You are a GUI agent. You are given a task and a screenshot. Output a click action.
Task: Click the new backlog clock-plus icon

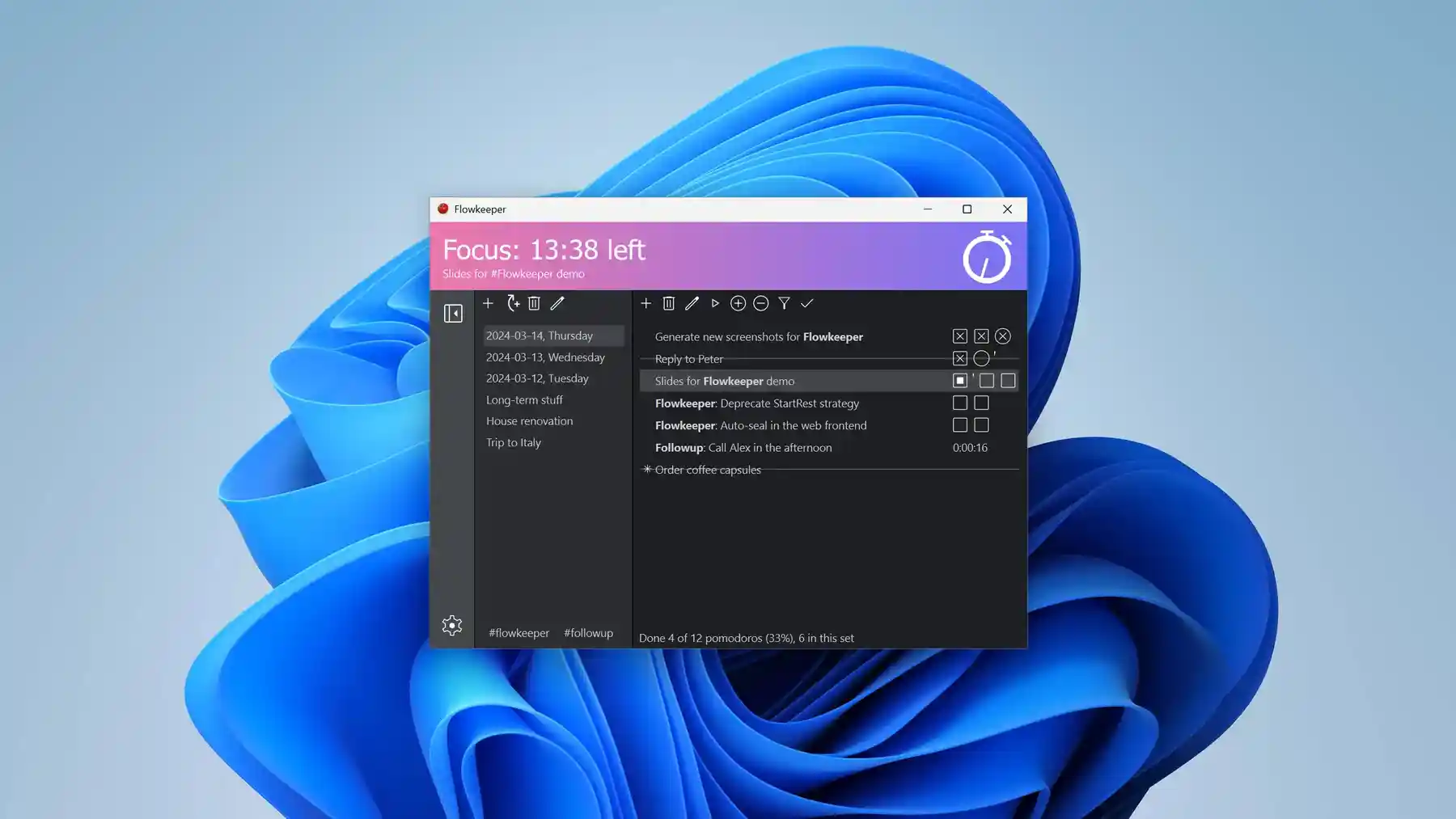(514, 303)
